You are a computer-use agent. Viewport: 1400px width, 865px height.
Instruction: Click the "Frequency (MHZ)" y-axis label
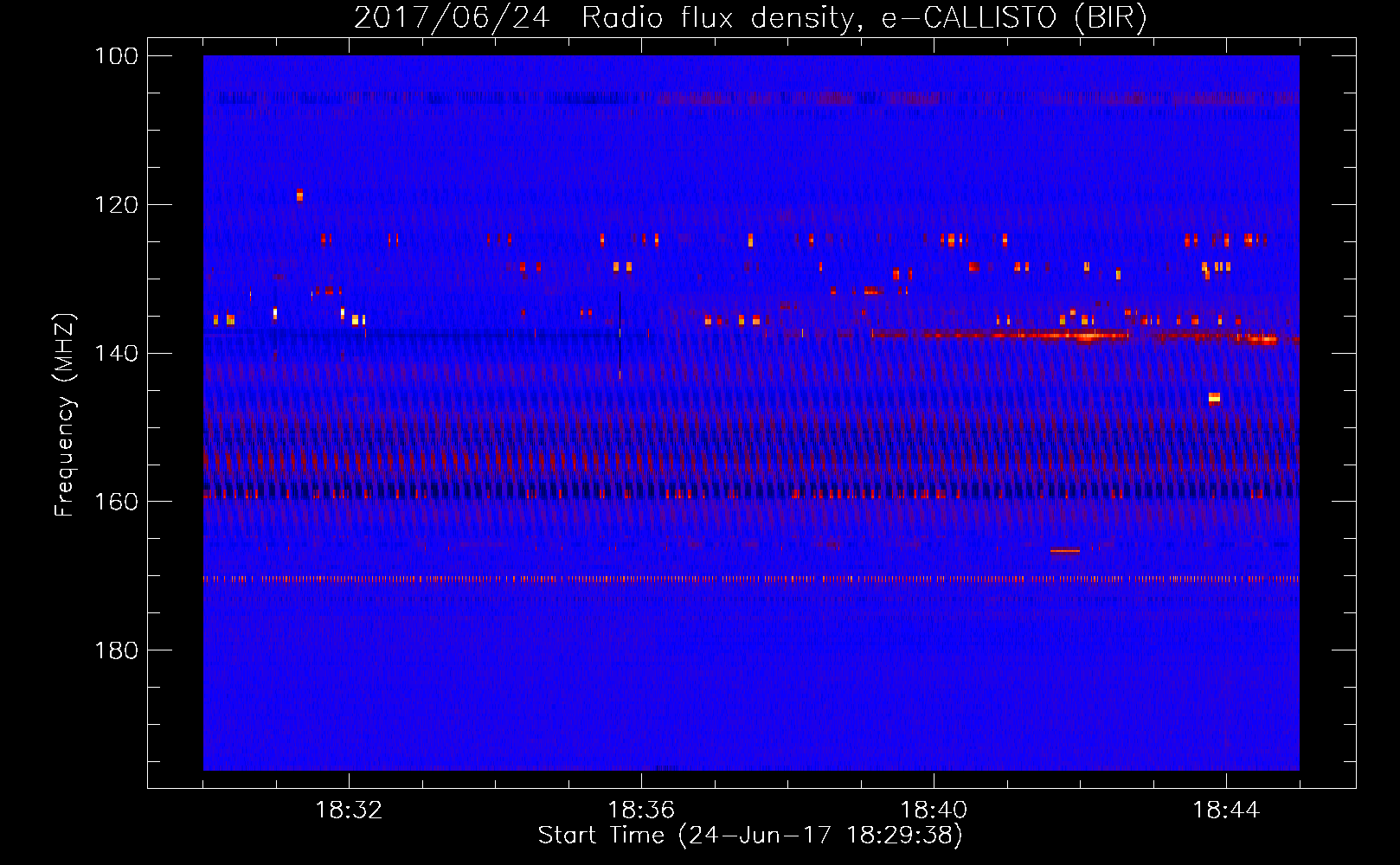(65, 414)
